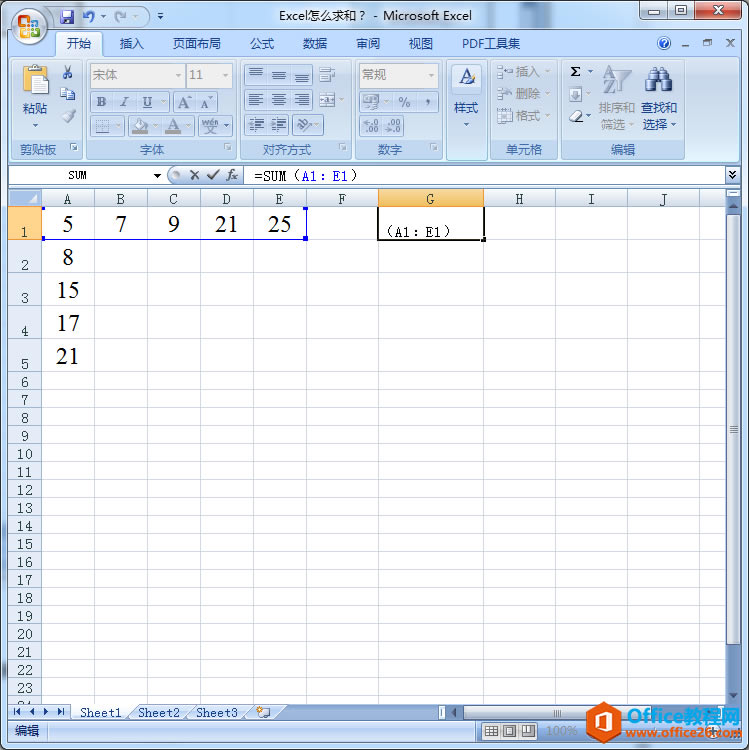Decrease the indent
749x750 pixels.
[x=256, y=125]
